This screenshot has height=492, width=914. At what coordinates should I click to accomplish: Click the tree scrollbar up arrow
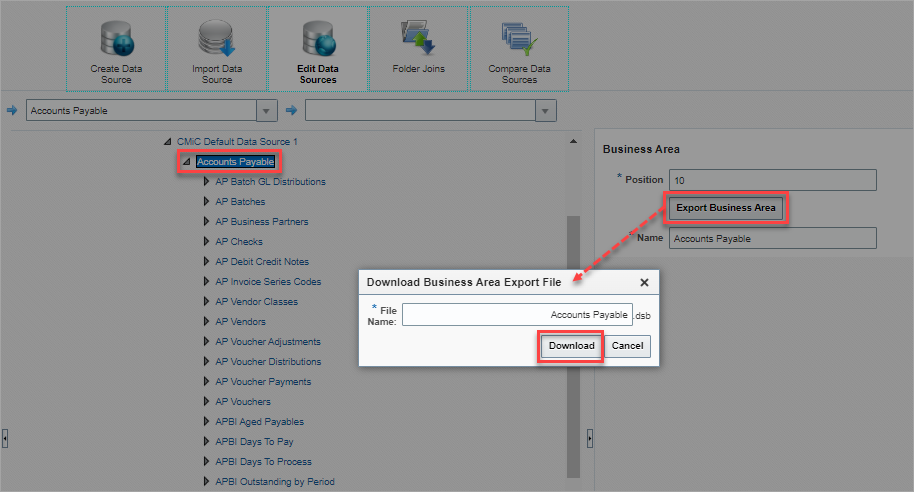pos(574,141)
